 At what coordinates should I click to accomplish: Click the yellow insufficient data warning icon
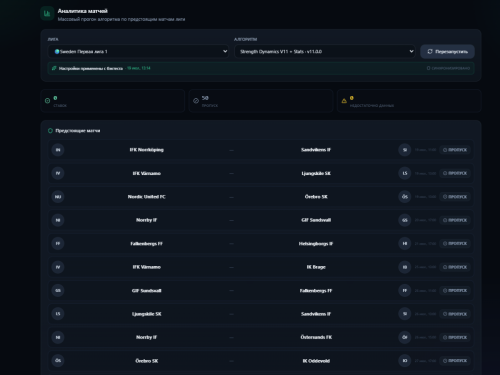pos(344,101)
